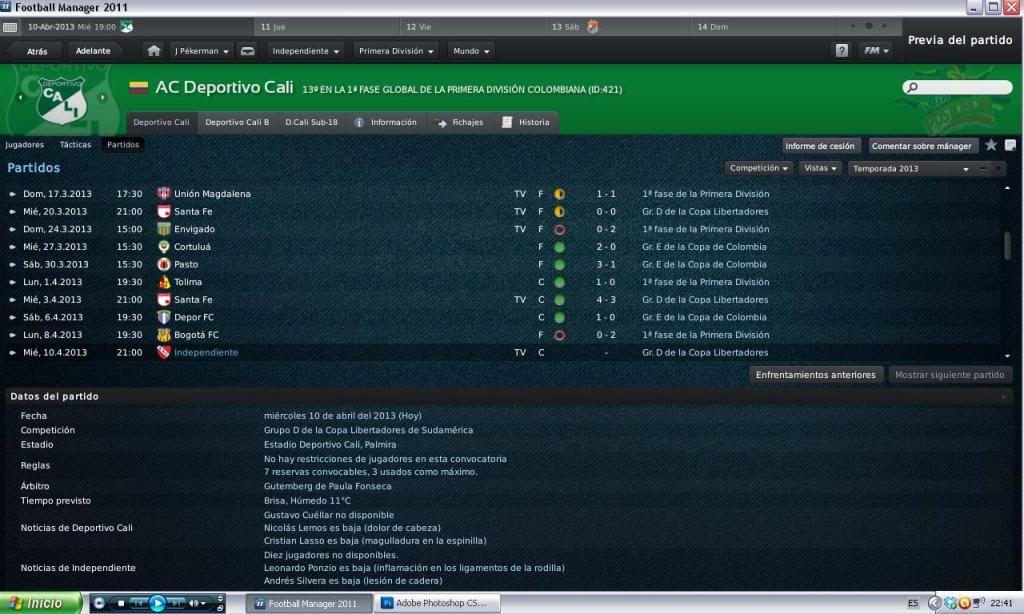Open the notes icon beside the star

coord(1010,145)
